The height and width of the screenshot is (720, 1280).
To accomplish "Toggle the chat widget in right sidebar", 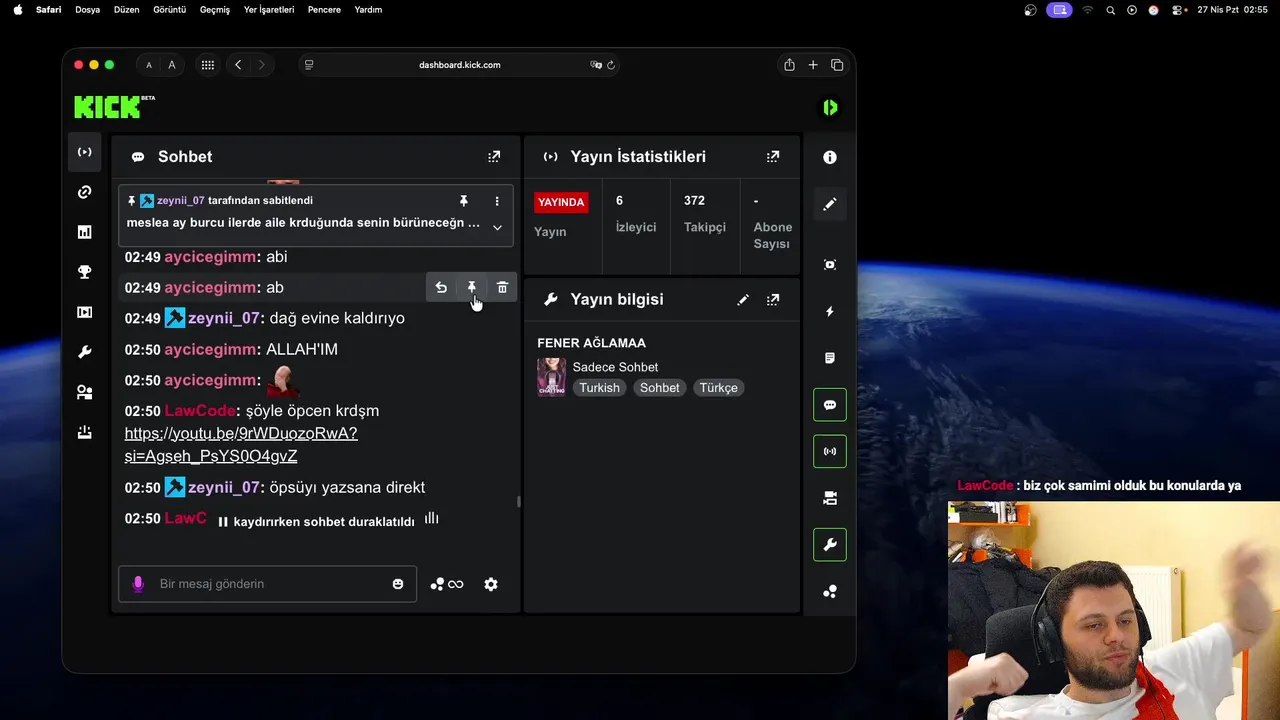I will [x=830, y=405].
